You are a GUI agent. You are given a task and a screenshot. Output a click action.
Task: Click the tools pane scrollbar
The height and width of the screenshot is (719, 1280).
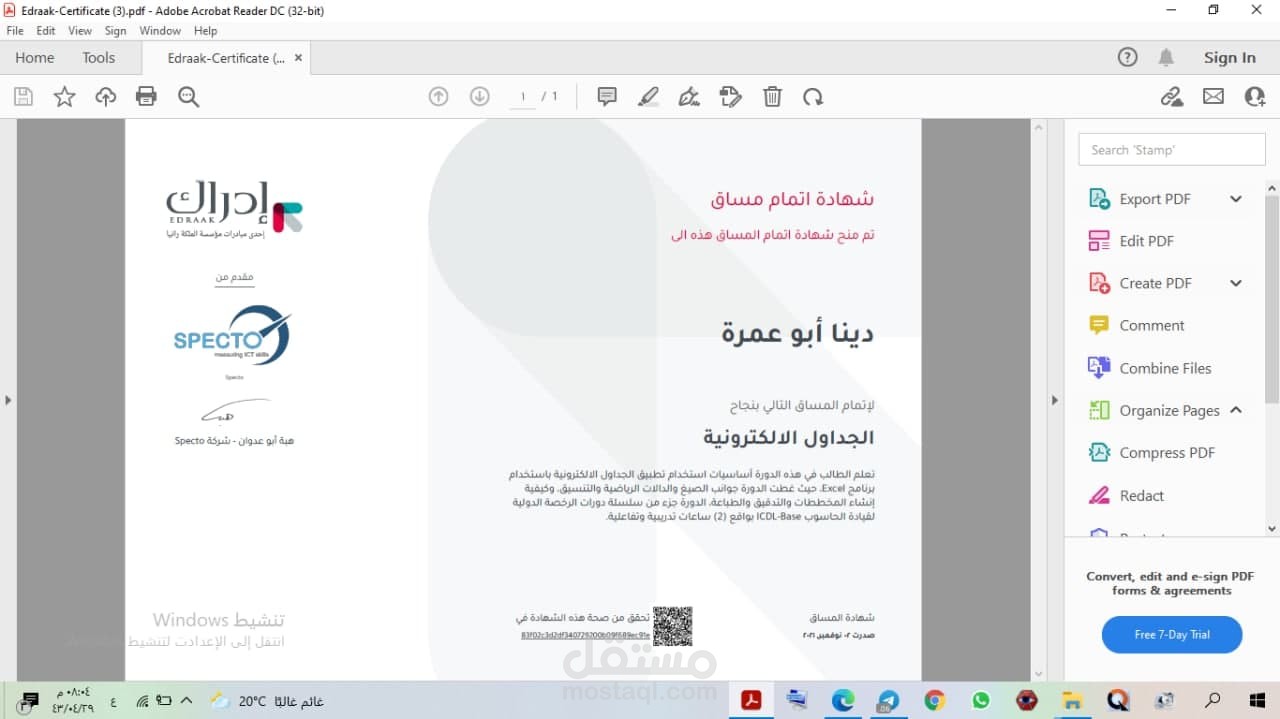tap(1272, 299)
